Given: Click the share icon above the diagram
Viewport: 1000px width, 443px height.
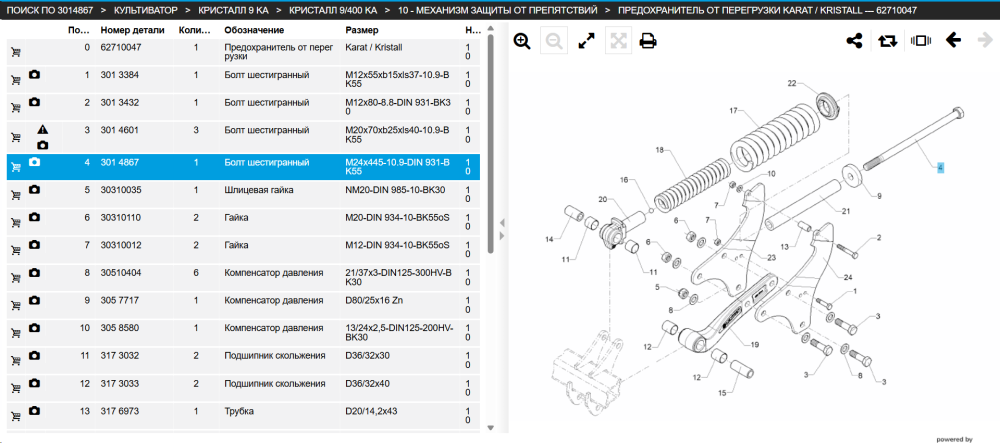Looking at the screenshot, I should [854, 41].
